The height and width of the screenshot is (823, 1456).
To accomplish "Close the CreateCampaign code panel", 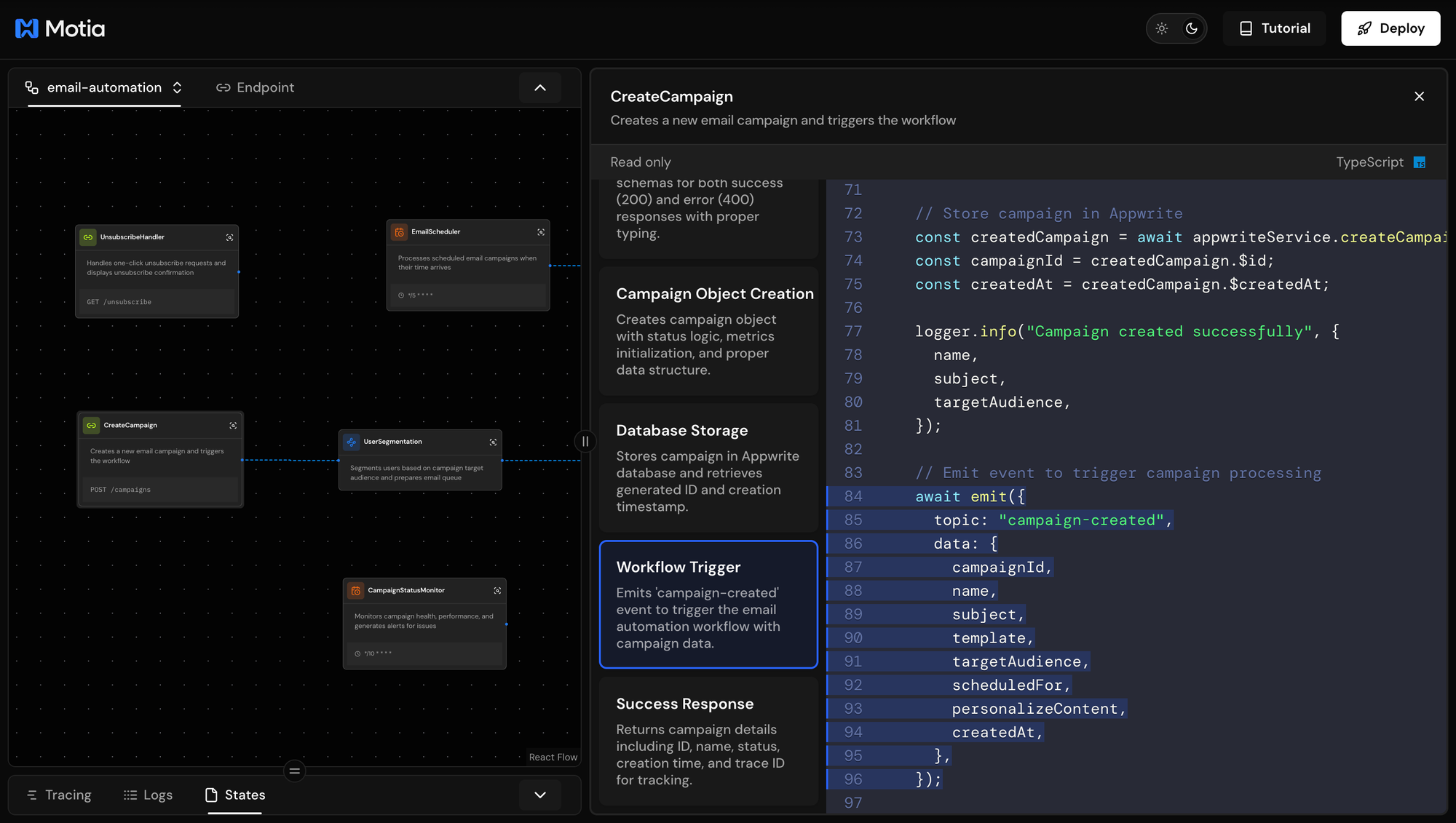I will (x=1419, y=96).
